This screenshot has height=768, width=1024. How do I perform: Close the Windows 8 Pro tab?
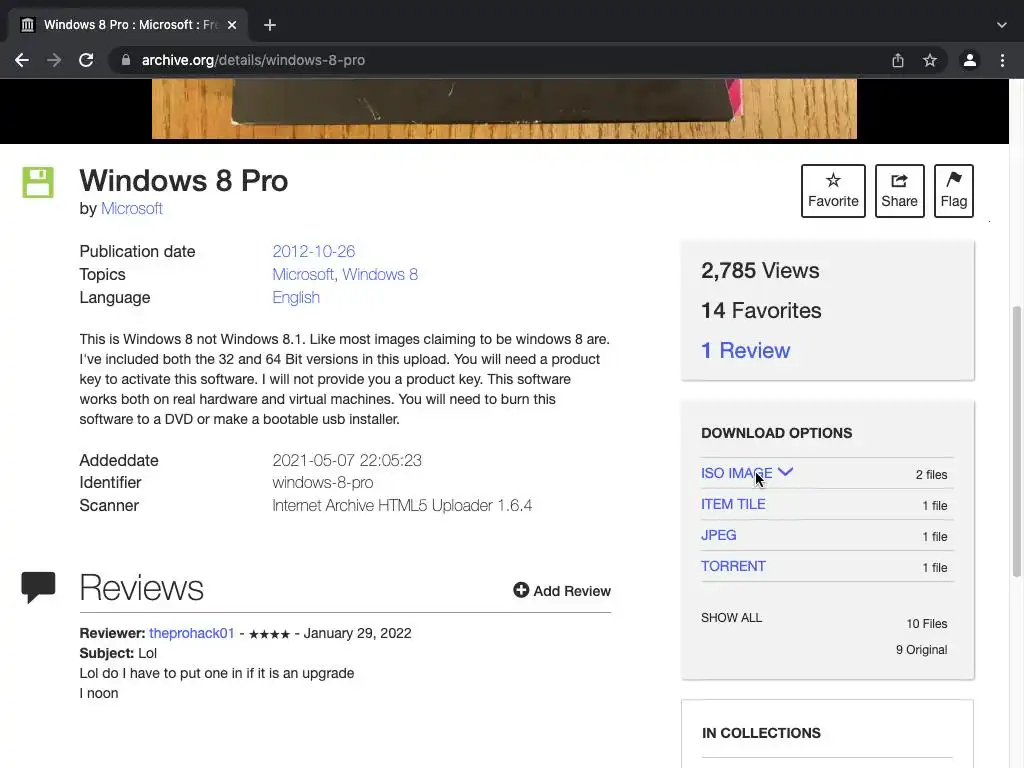232,25
